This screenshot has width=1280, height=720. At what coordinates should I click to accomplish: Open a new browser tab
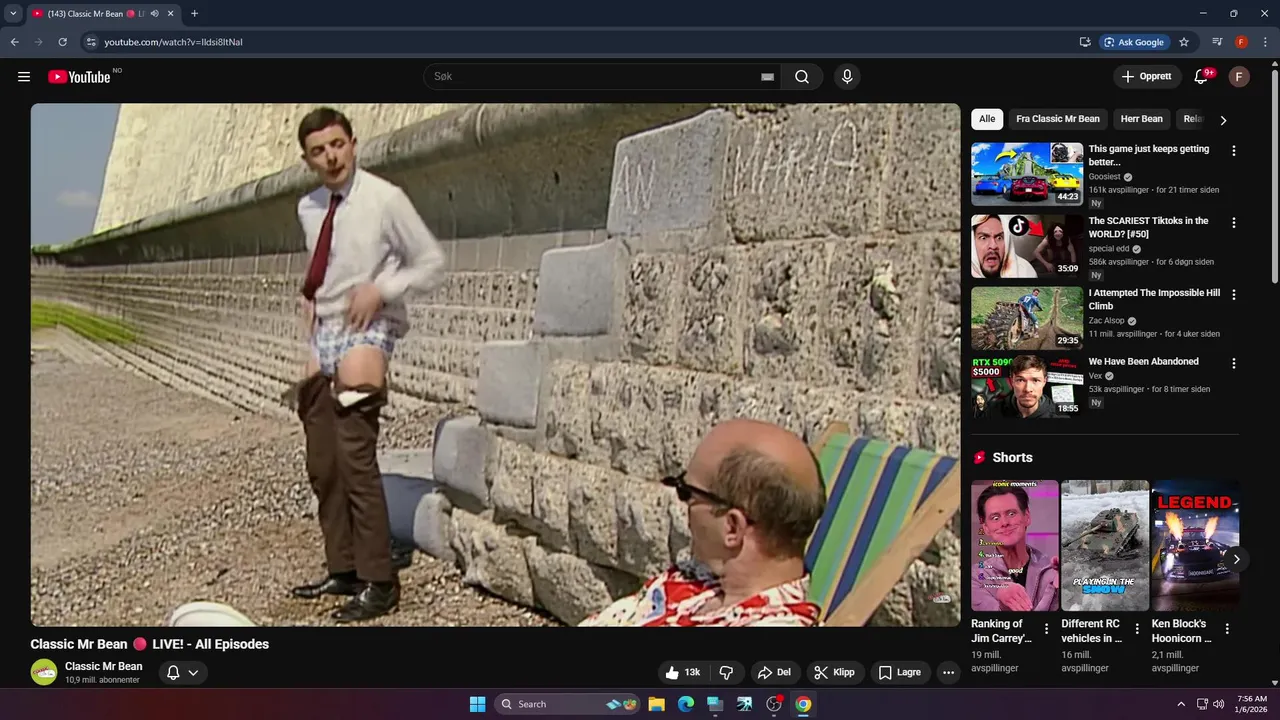point(194,14)
